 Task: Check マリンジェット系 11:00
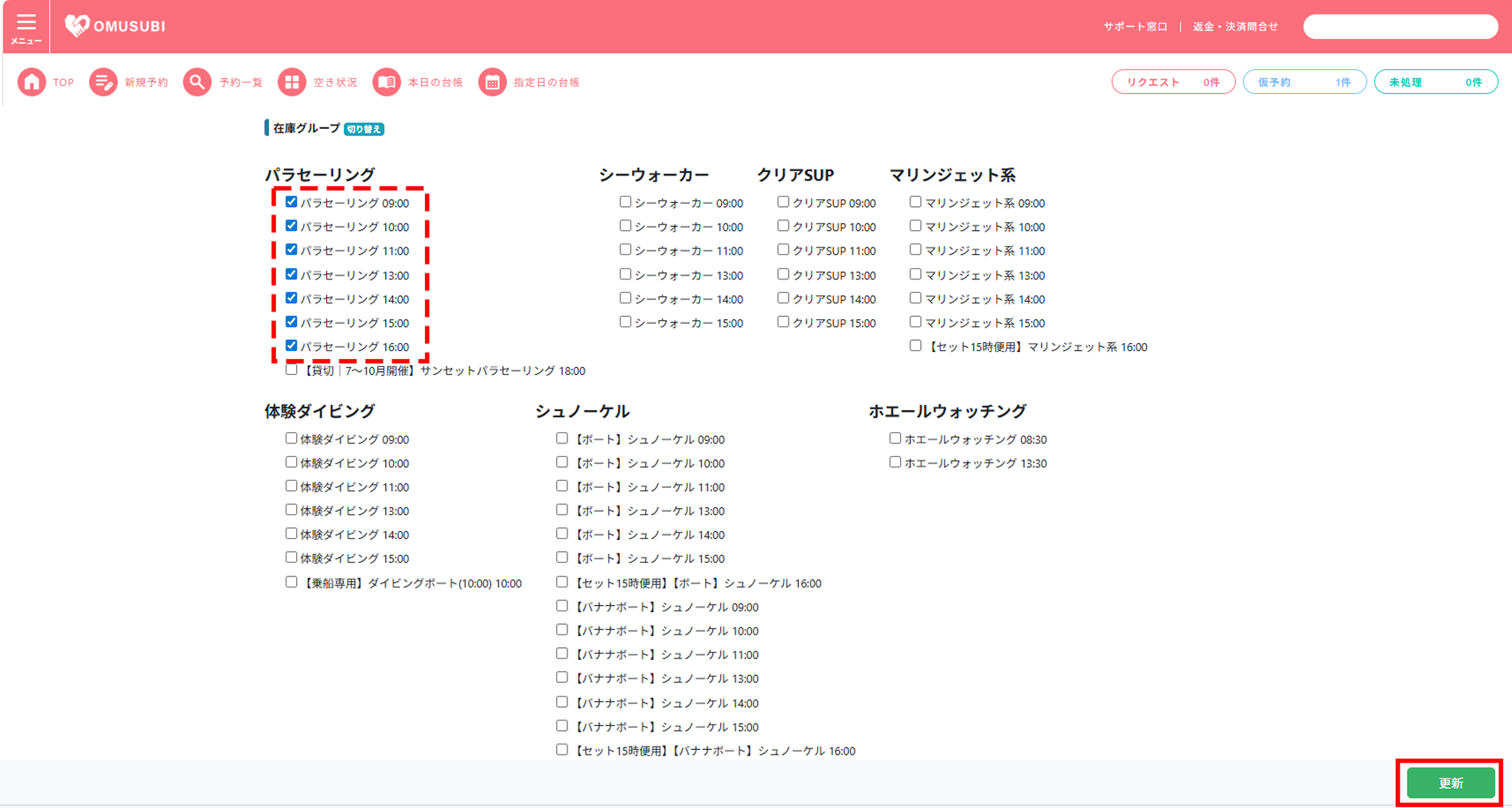pos(915,250)
